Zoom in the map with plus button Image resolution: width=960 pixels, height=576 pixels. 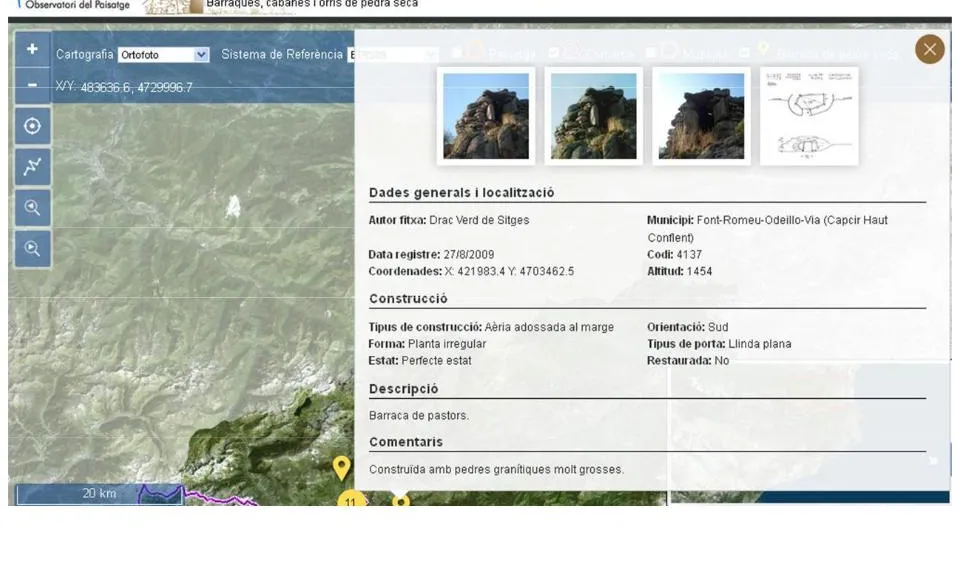point(32,49)
